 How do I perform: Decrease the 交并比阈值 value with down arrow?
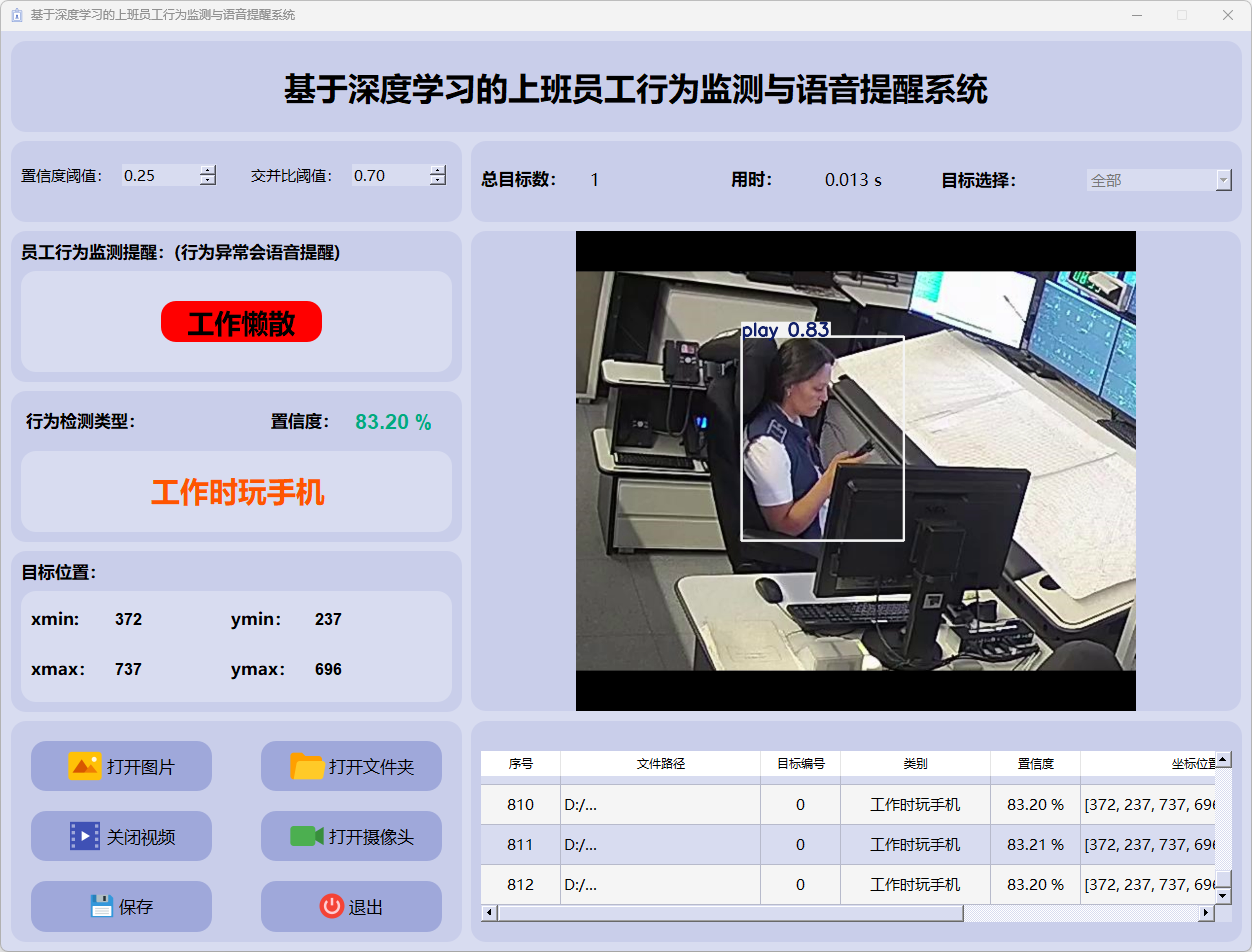click(x=437, y=181)
